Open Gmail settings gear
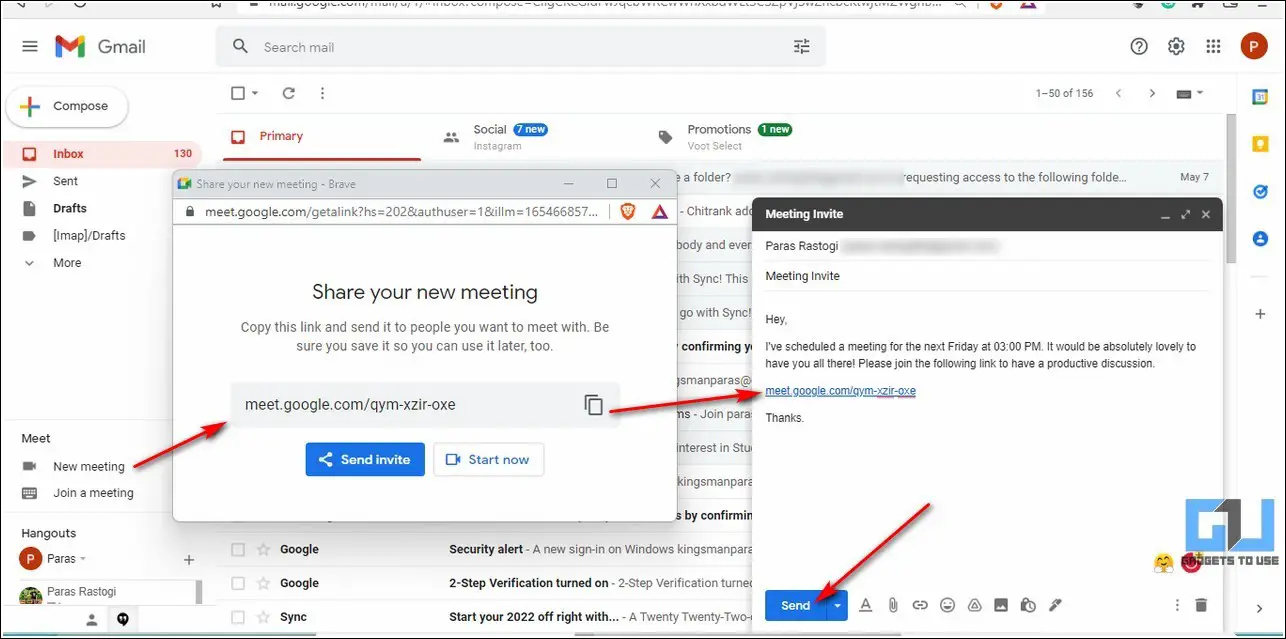The height and width of the screenshot is (639, 1286). [x=1176, y=46]
